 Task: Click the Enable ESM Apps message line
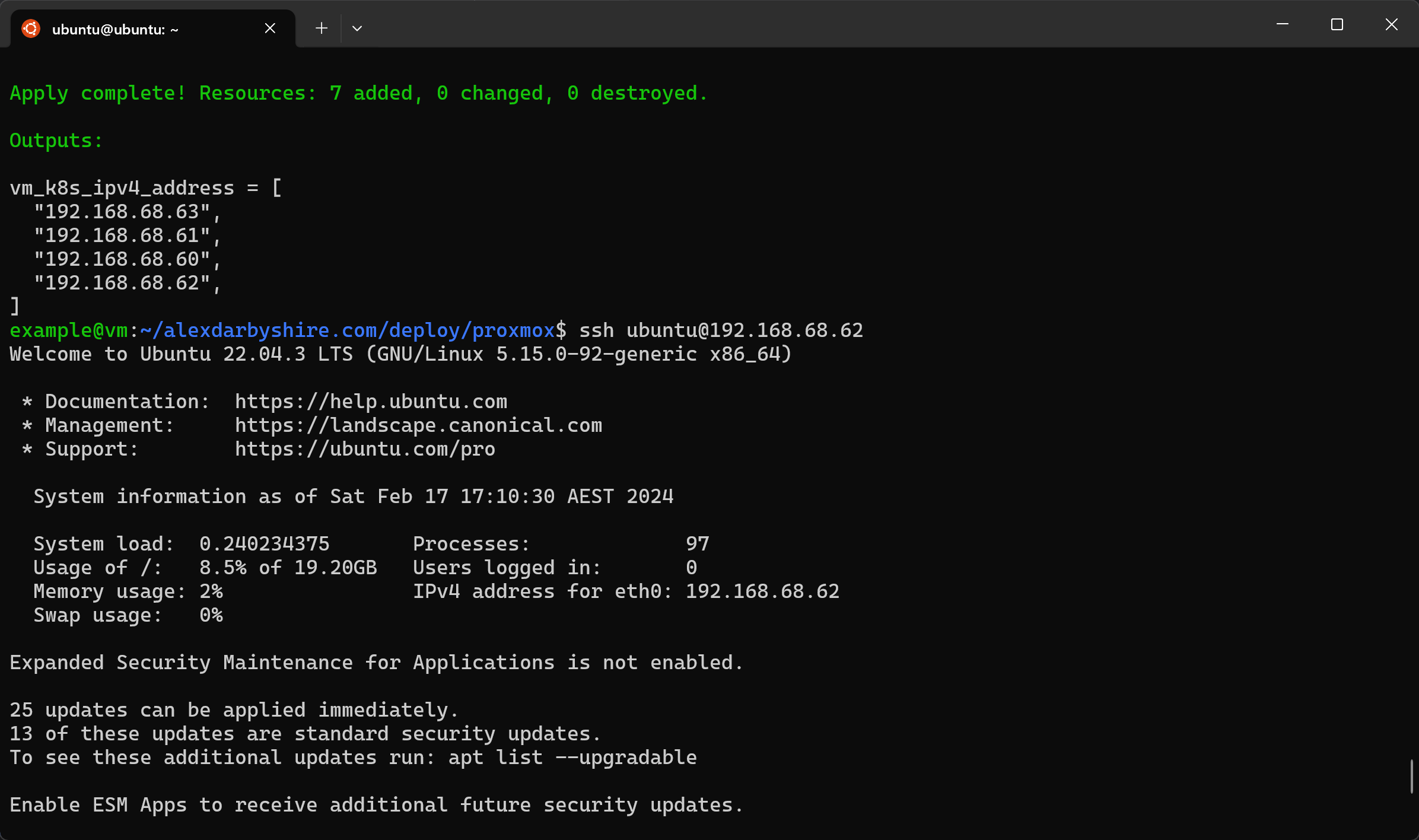[x=377, y=805]
